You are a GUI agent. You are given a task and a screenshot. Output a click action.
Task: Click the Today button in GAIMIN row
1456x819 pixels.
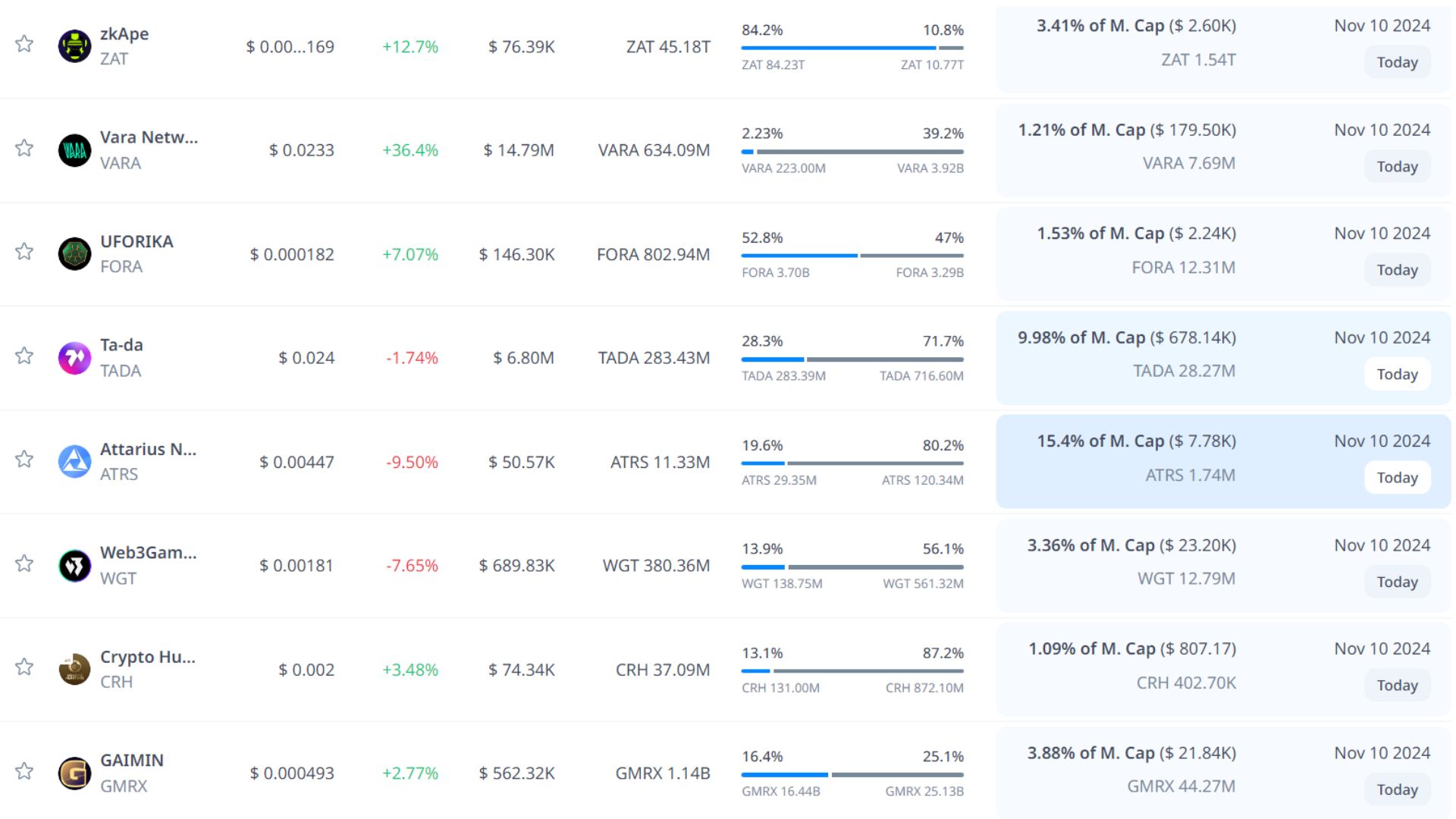[1397, 789]
